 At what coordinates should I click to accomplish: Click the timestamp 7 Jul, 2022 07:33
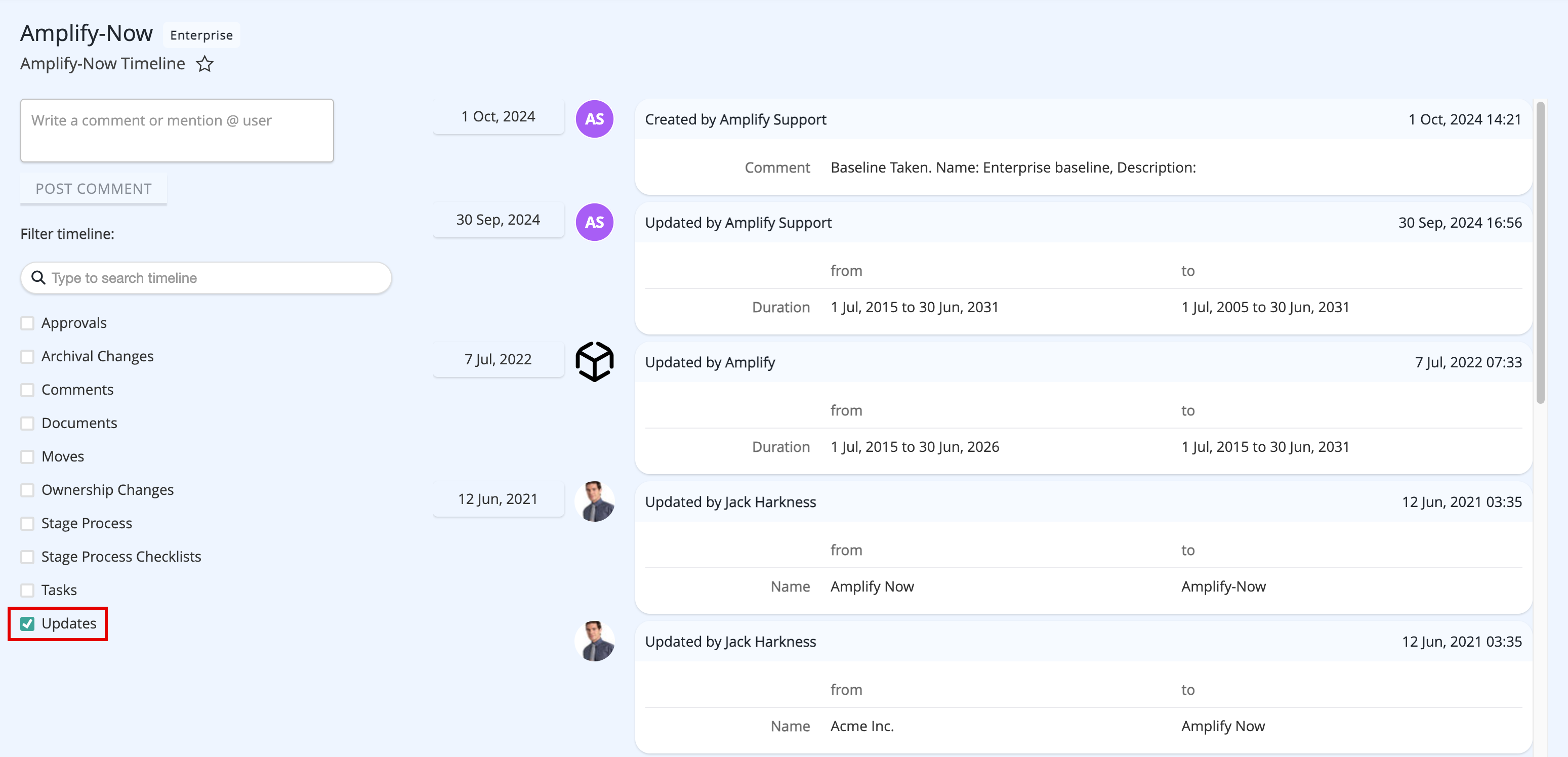1468,362
